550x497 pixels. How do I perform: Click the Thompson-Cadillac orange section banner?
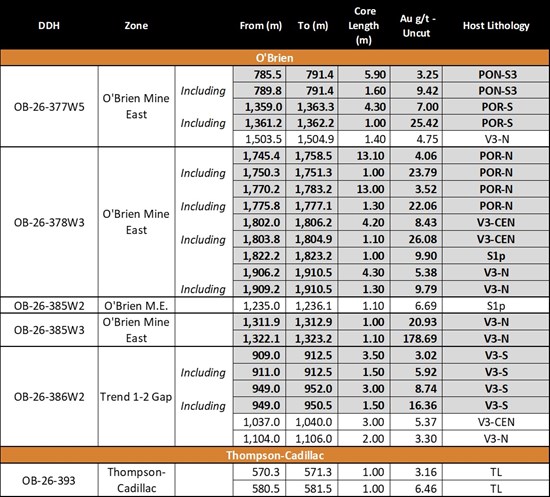(275, 455)
